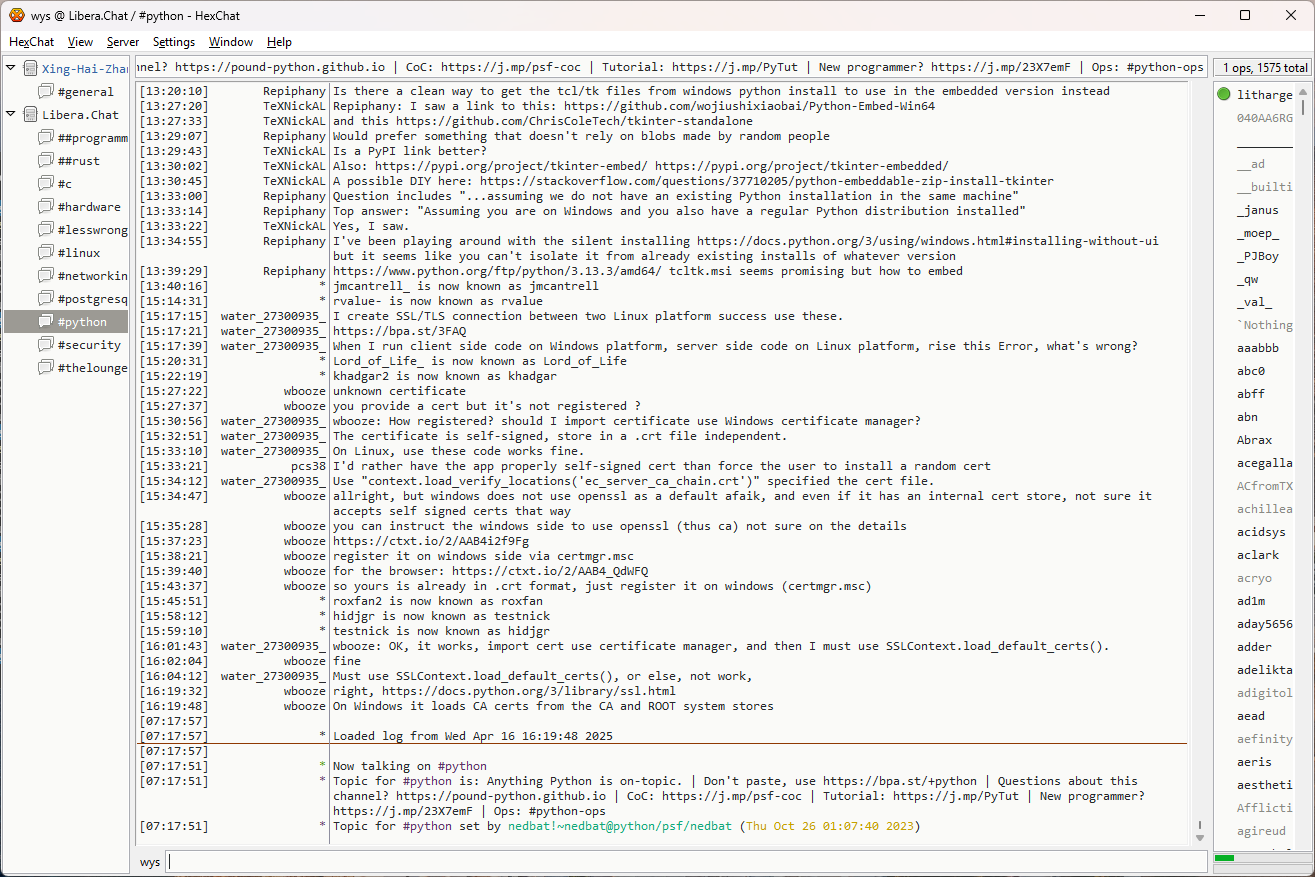Click the chat scrollbar down arrow
The image size is (1315, 877).
tap(1200, 837)
